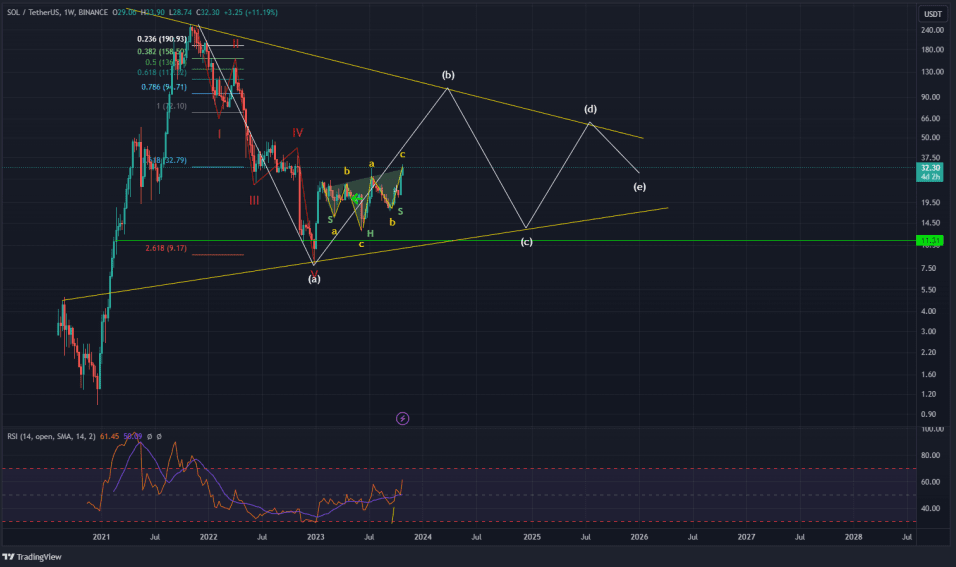Select the white (a) wave label

(x=314, y=279)
